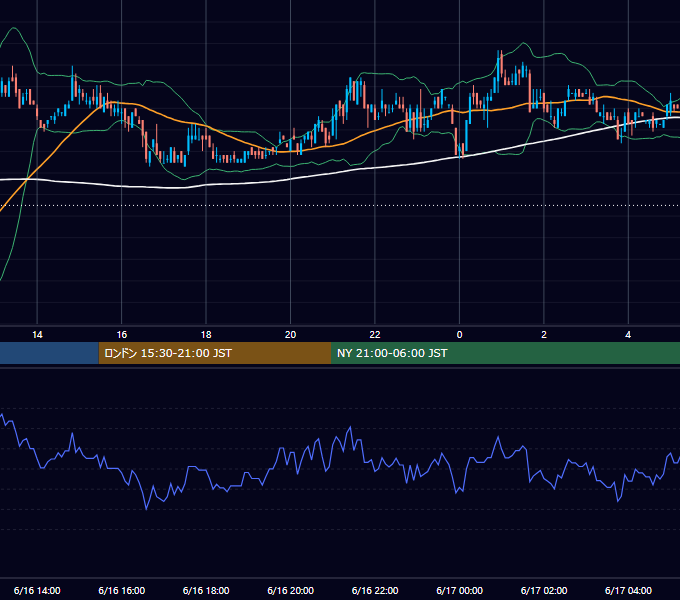The image size is (680, 600).
Task: Click the 6/16 14:00 time label
Action: [37, 590]
